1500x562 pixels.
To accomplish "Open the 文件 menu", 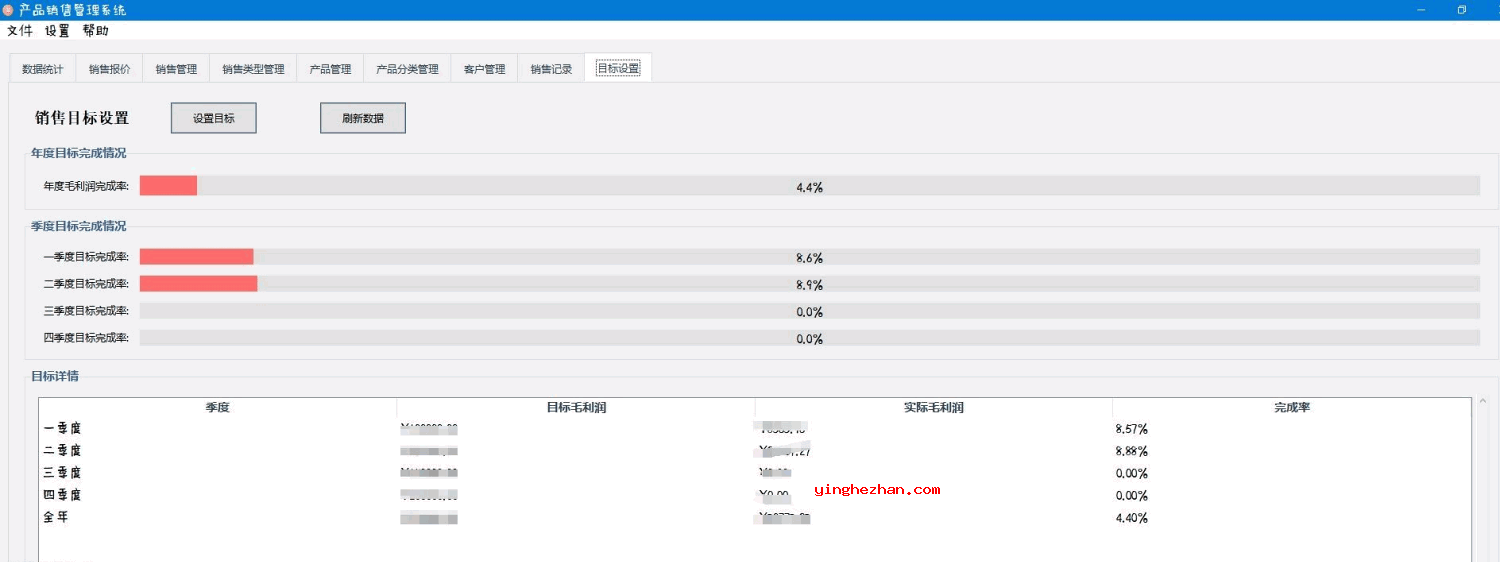I will click(20, 31).
